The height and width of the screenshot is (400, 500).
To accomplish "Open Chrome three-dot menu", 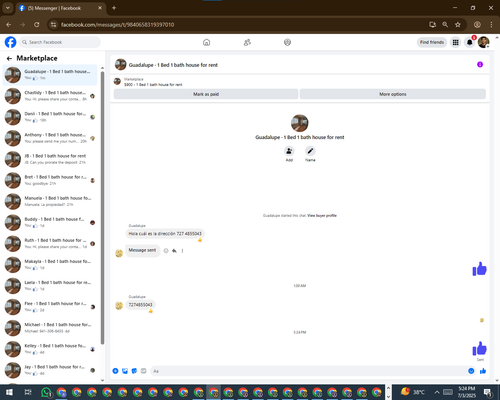I will point(491,25).
